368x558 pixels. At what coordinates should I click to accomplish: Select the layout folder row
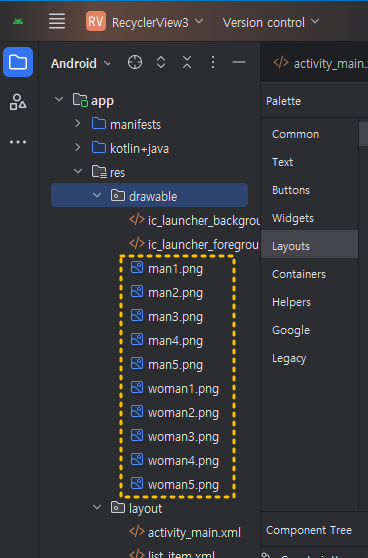click(x=136, y=509)
